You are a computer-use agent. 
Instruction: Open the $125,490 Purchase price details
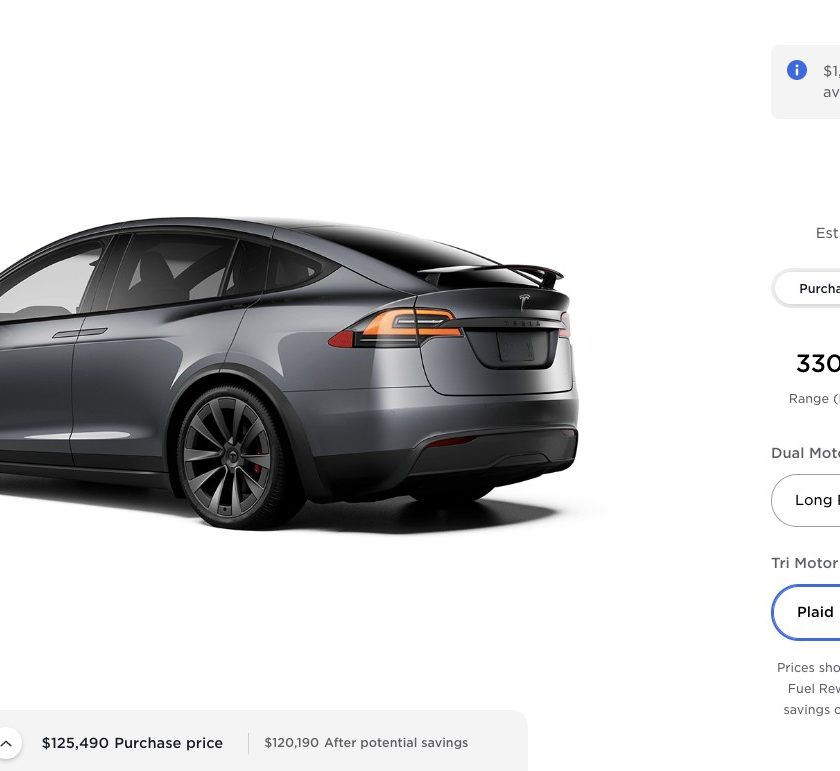pyautogui.click(x=132, y=743)
